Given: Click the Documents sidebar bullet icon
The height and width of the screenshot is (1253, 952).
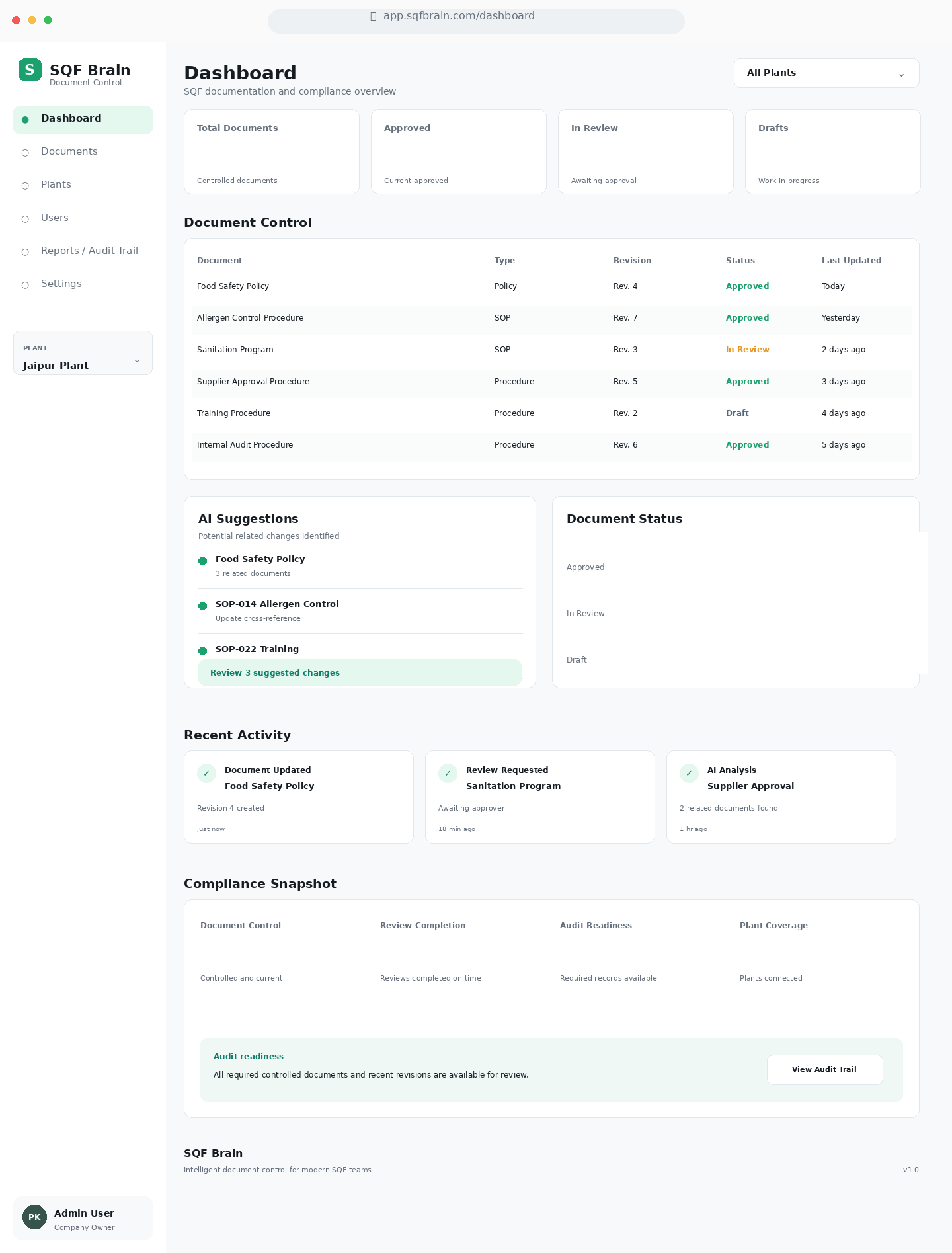Looking at the screenshot, I should point(25,153).
